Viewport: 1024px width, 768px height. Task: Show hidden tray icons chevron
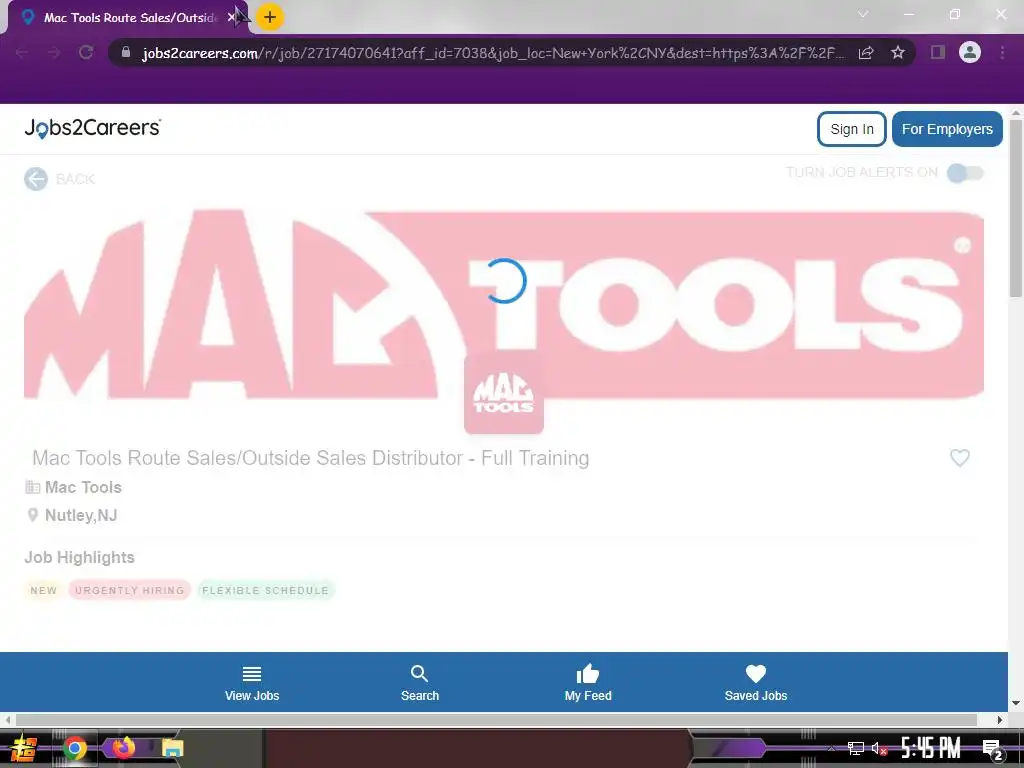pyautogui.click(x=831, y=748)
